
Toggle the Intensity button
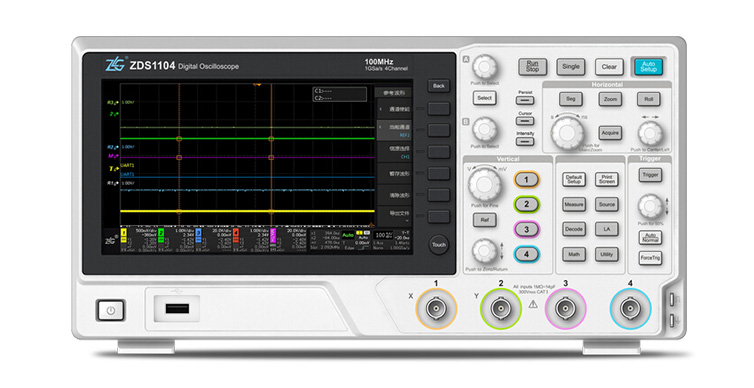525,141
